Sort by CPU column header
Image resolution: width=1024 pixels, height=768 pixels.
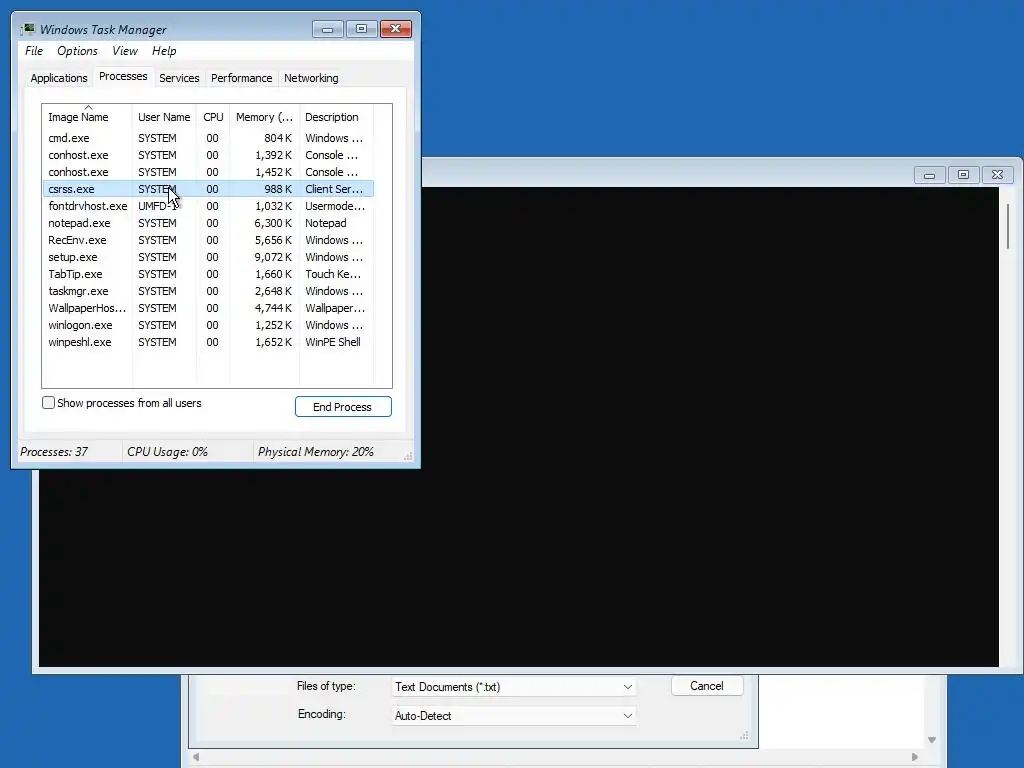pos(213,117)
